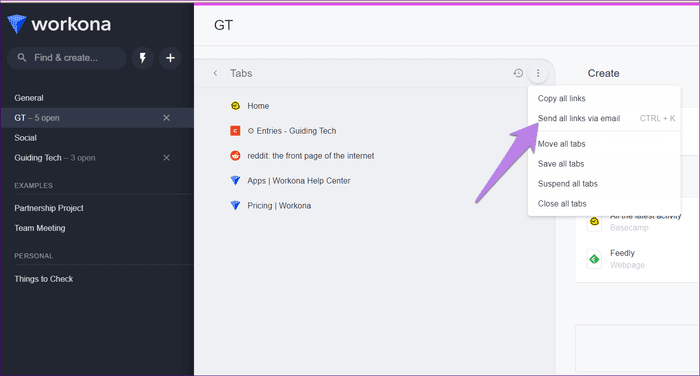Select Copy all links menu item
This screenshot has height=376, width=700.
click(x=561, y=98)
